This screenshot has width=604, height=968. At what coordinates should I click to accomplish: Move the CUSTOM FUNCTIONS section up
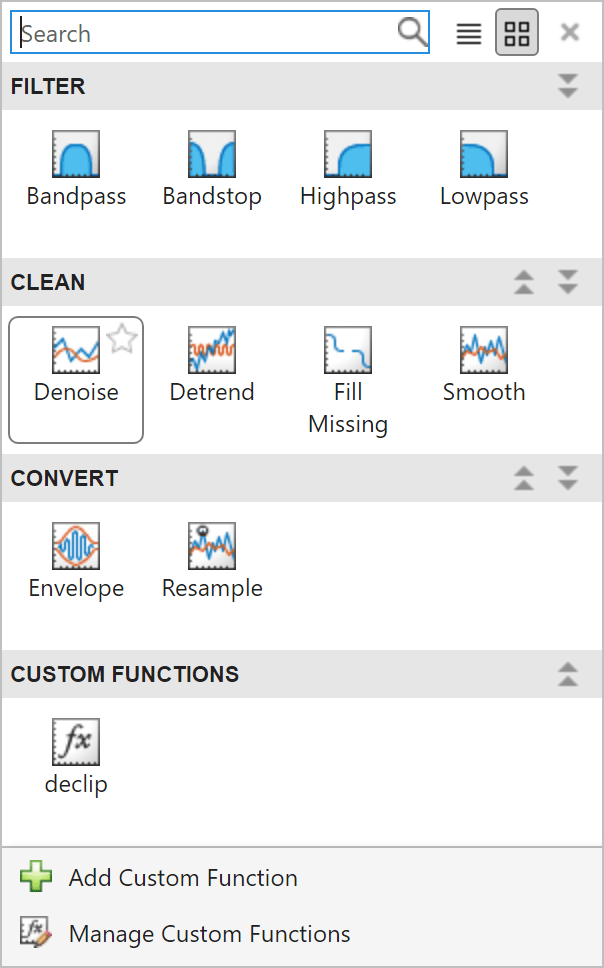click(x=568, y=674)
